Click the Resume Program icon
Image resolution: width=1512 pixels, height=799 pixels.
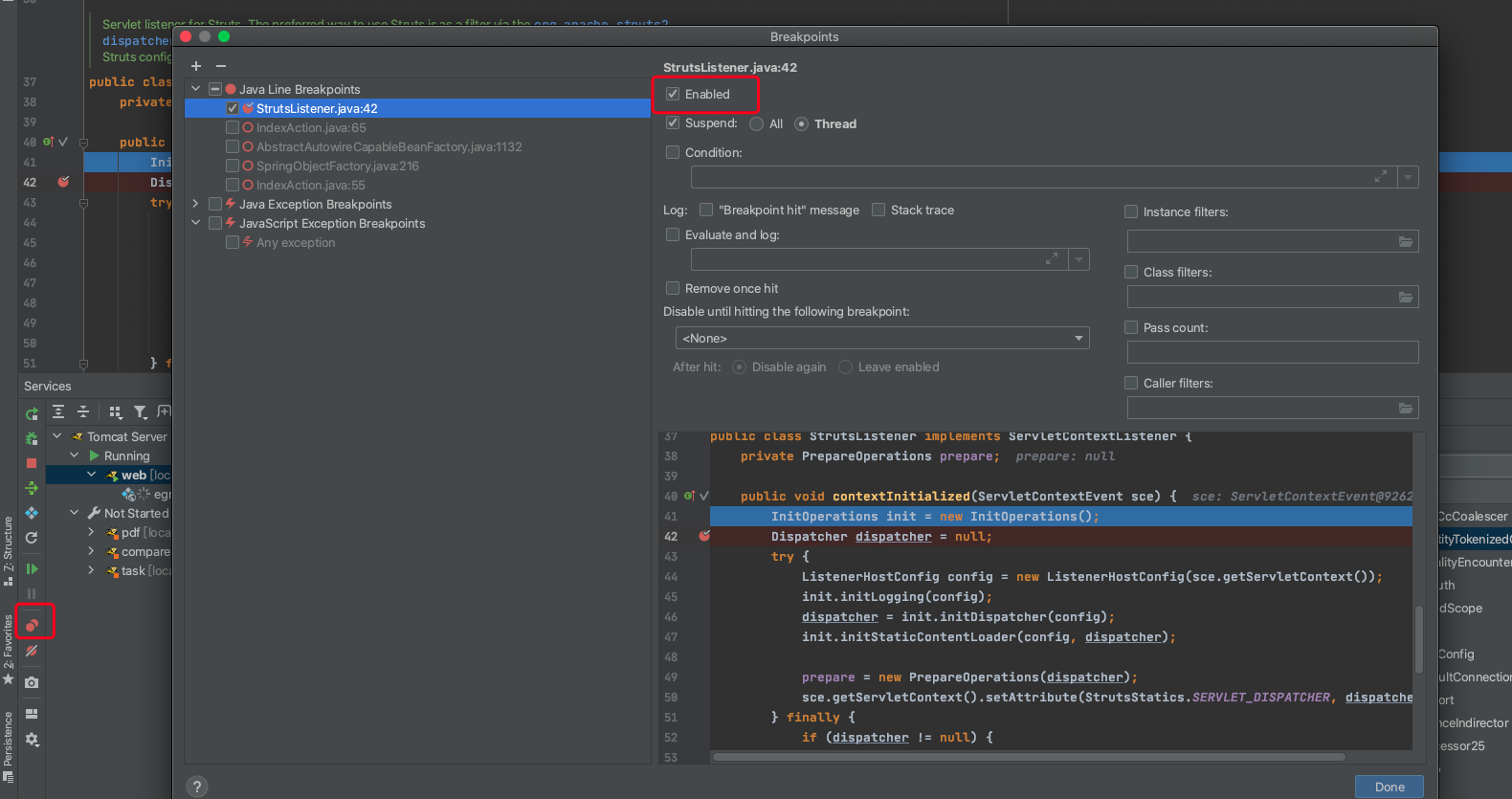[32, 568]
